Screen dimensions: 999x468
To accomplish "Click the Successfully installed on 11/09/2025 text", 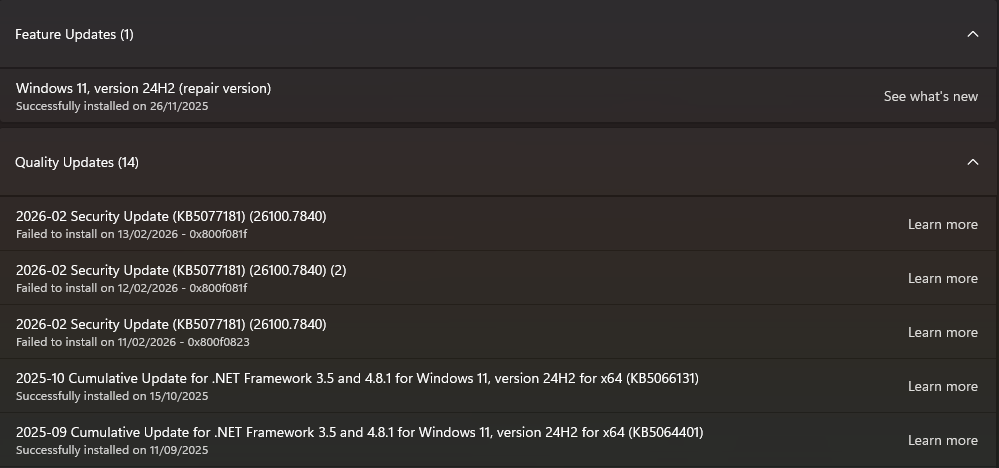I will [x=112, y=450].
